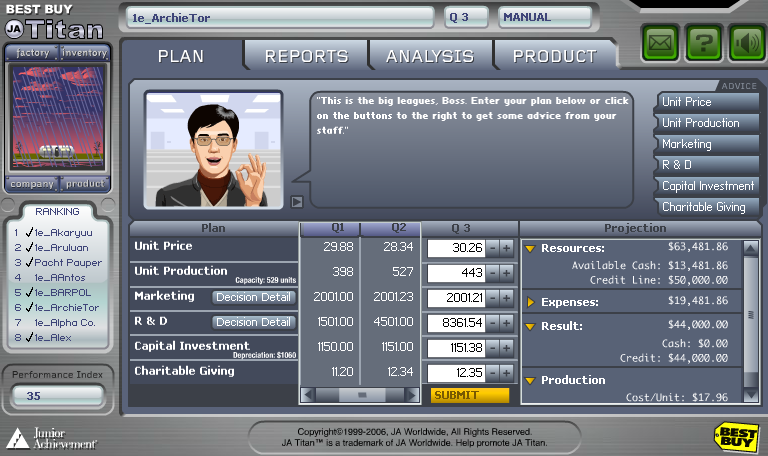Select the product view tab
This screenshot has height=456, width=768.
pos(85,184)
